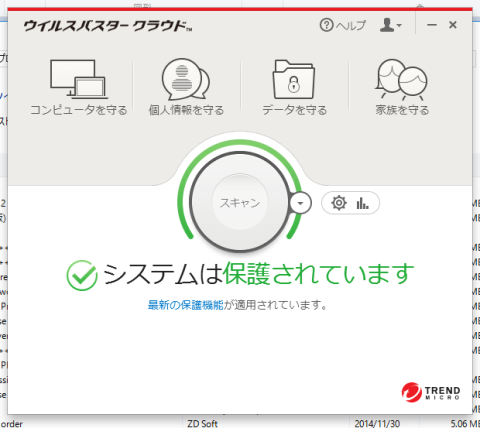The image size is (480, 428).
Task: Open security reports bar chart icon
Action: pos(362,203)
